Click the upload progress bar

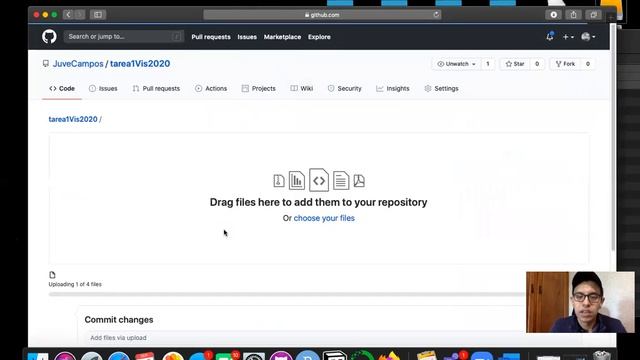tap(287, 294)
